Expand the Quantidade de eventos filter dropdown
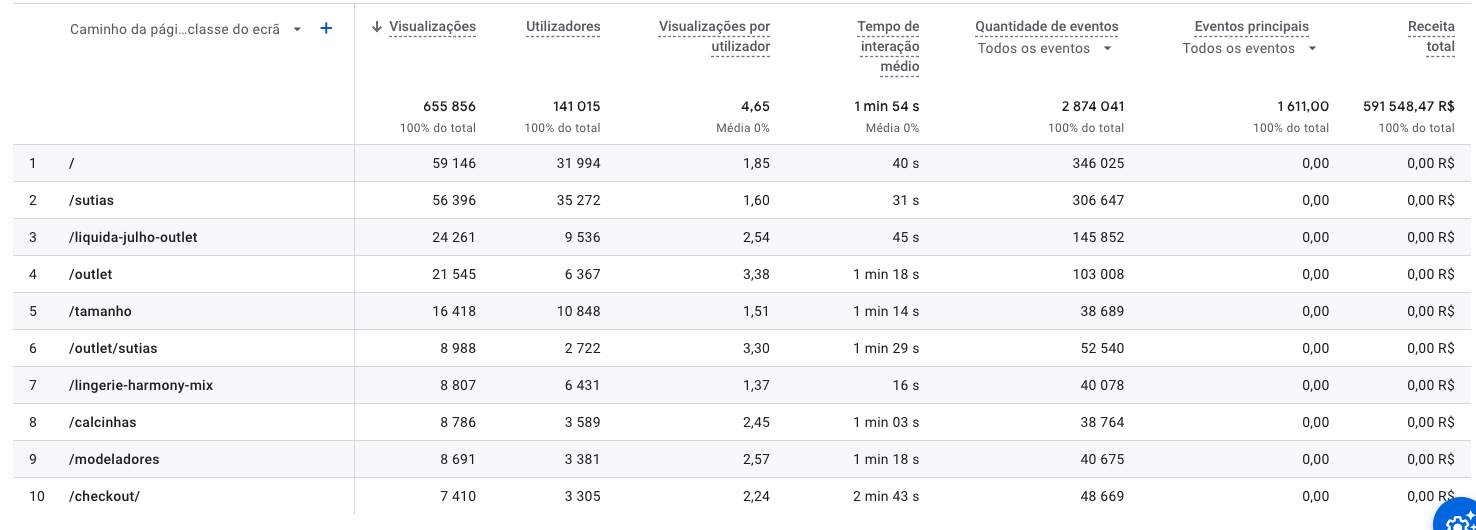The height and width of the screenshot is (530, 1476). coord(1107,49)
